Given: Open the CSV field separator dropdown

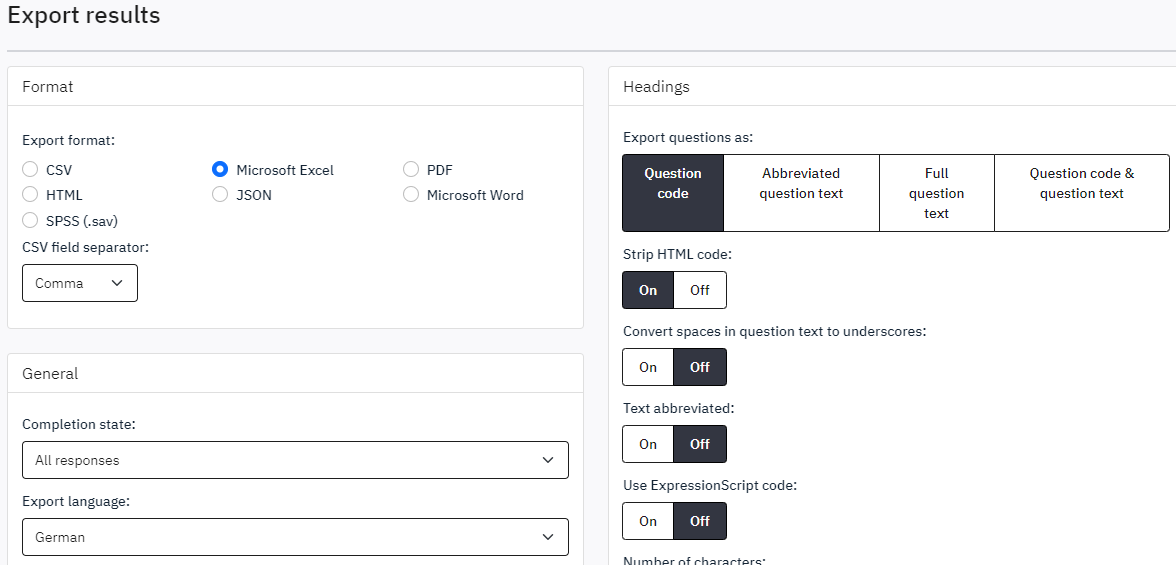Looking at the screenshot, I should pyautogui.click(x=80, y=283).
